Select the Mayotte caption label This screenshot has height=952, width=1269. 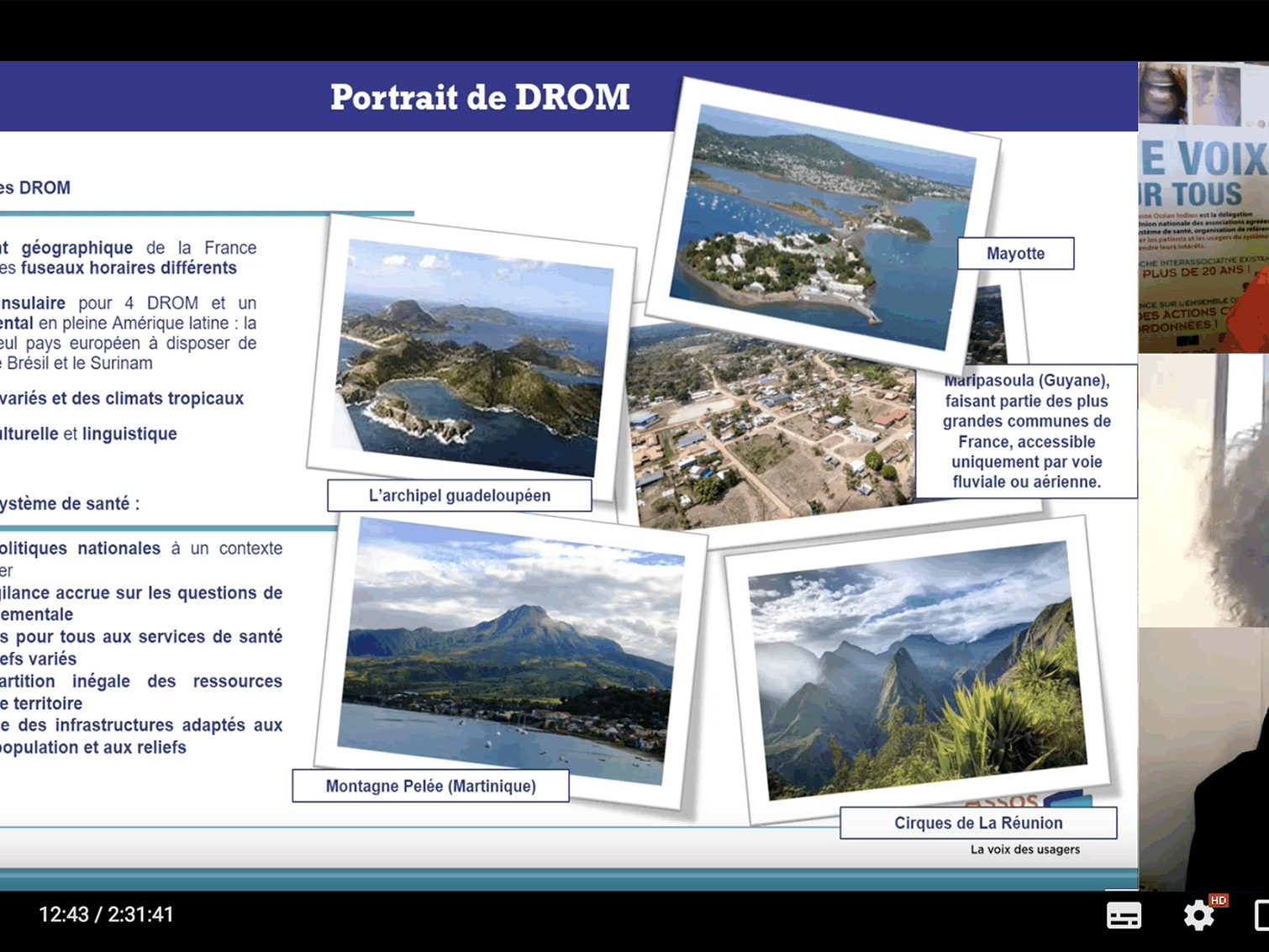[1015, 253]
